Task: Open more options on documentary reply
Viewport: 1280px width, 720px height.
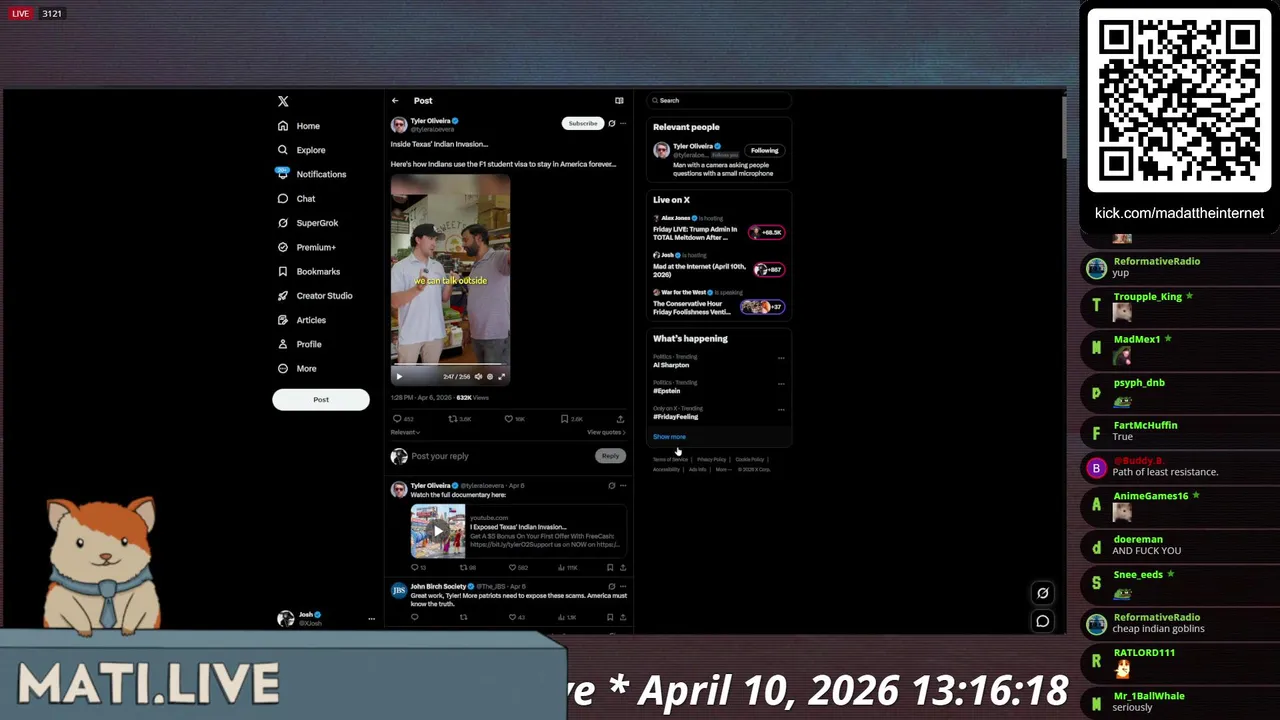Action: tap(623, 486)
